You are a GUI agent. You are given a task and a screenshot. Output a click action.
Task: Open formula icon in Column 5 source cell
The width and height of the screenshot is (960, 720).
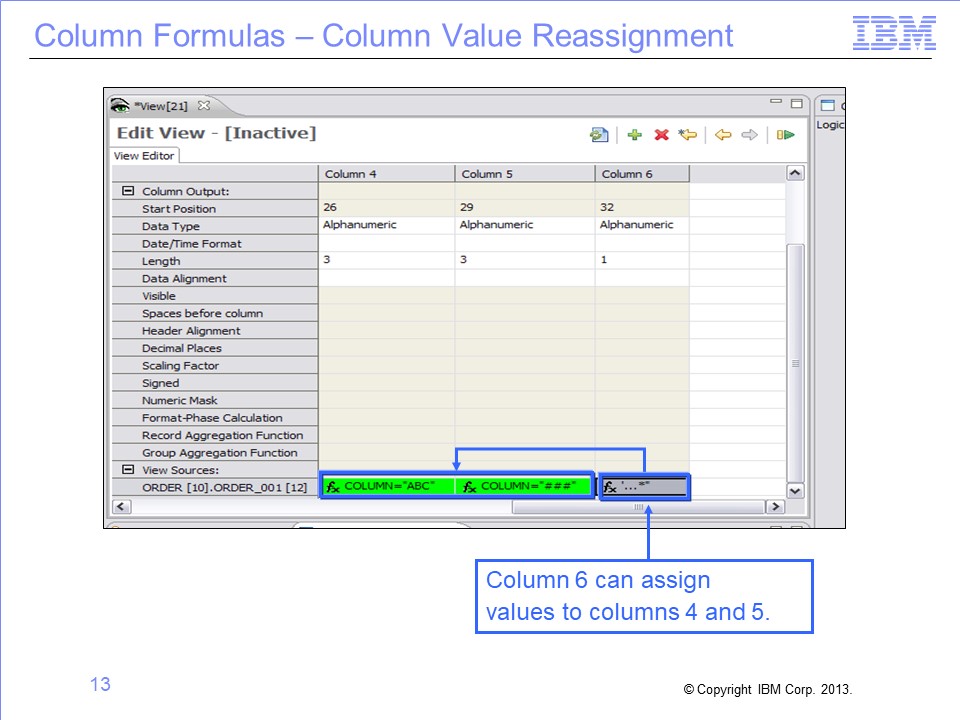[x=470, y=487]
